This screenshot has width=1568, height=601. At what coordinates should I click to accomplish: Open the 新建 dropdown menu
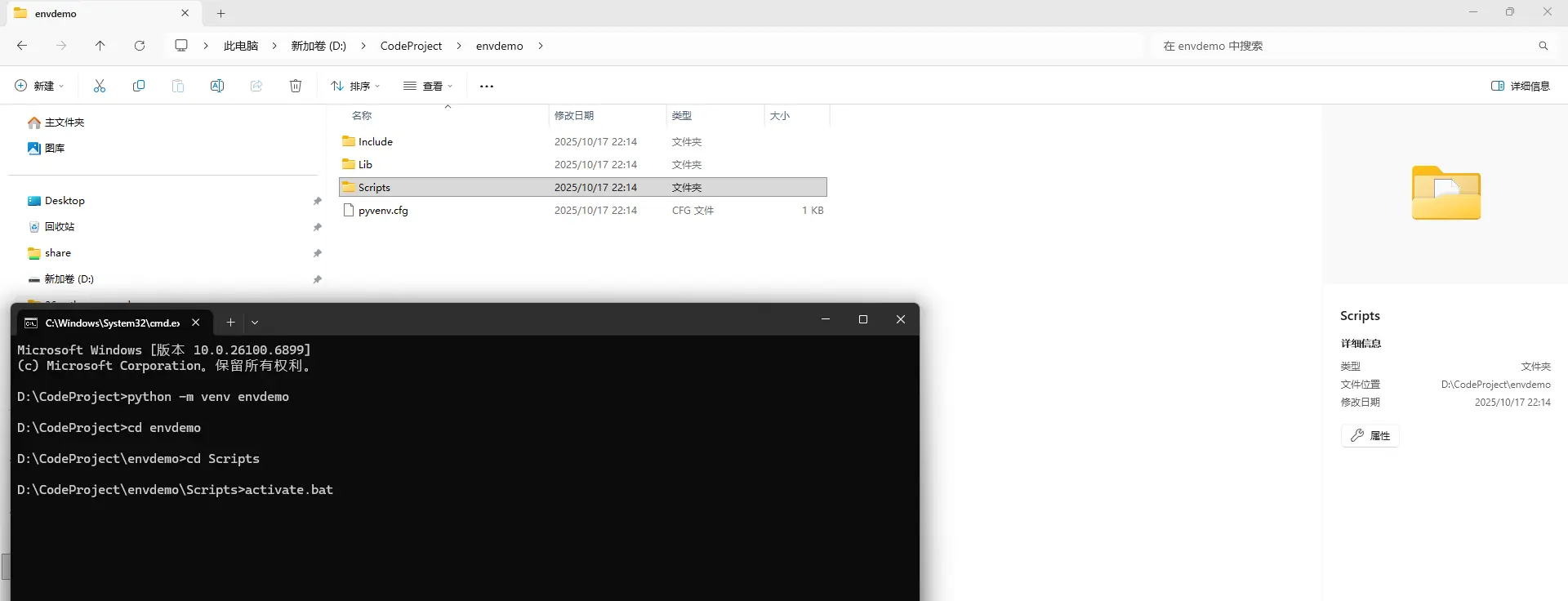[x=39, y=86]
